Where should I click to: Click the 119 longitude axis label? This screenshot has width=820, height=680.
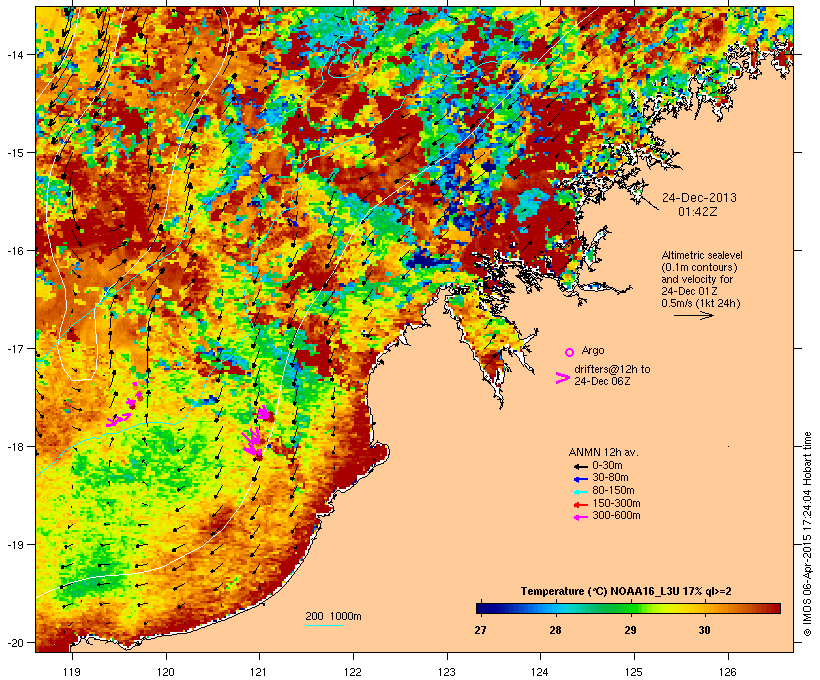point(72,672)
